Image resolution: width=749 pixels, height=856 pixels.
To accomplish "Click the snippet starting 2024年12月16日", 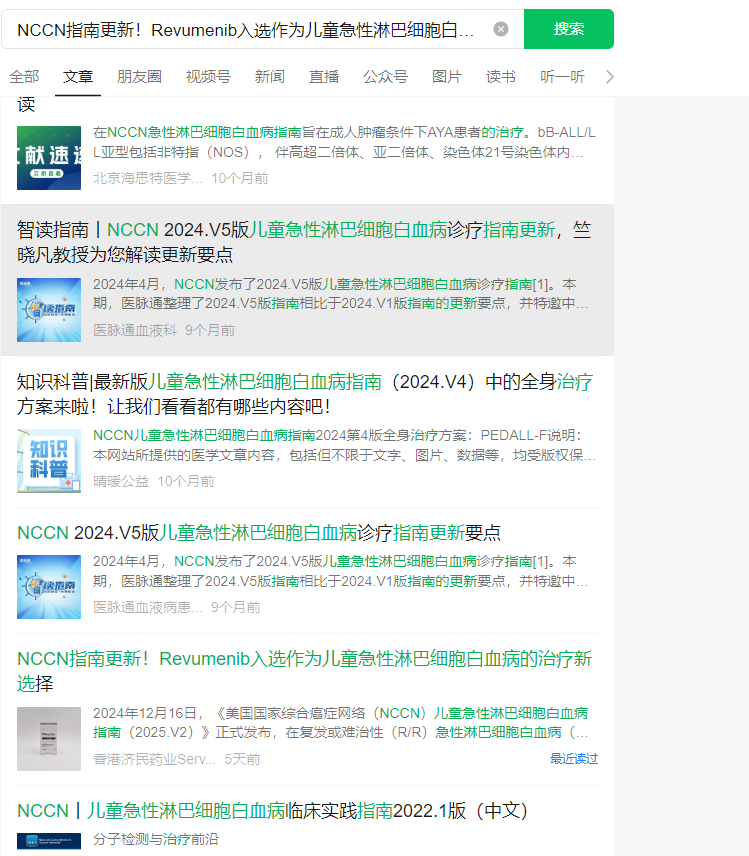I will pyautogui.click(x=341, y=723).
